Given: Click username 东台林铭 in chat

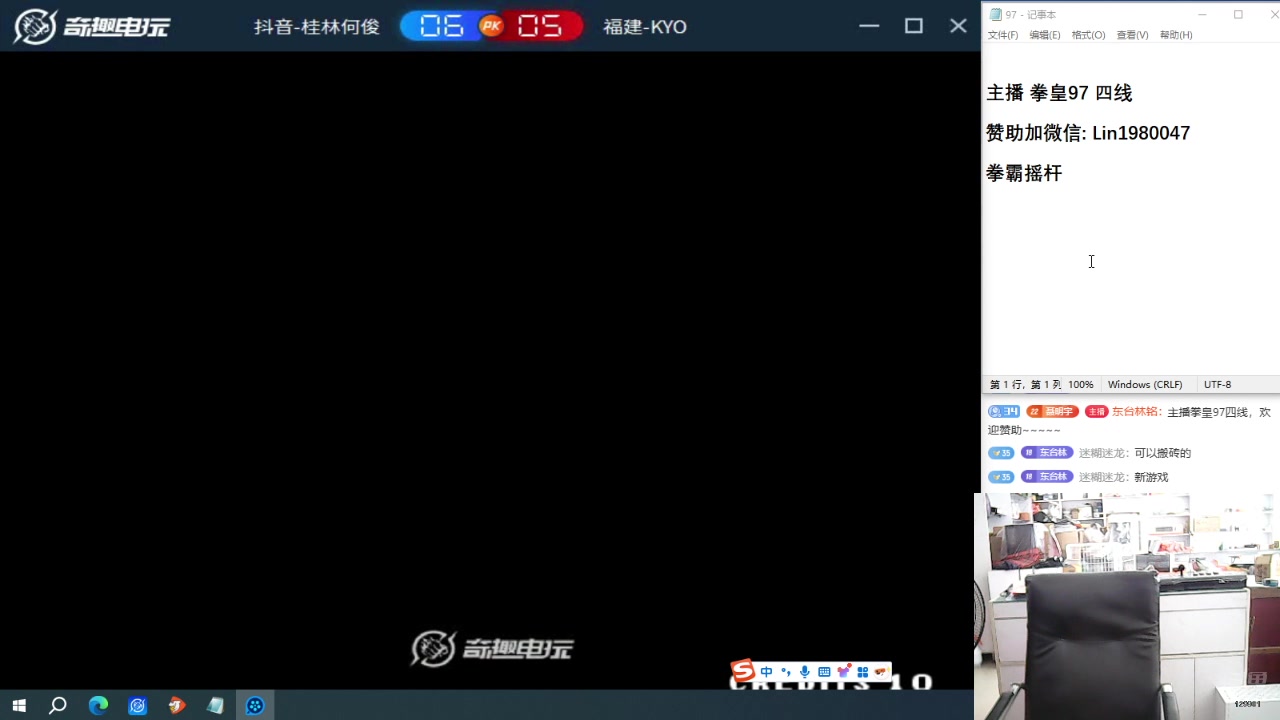Looking at the screenshot, I should 1135,412.
